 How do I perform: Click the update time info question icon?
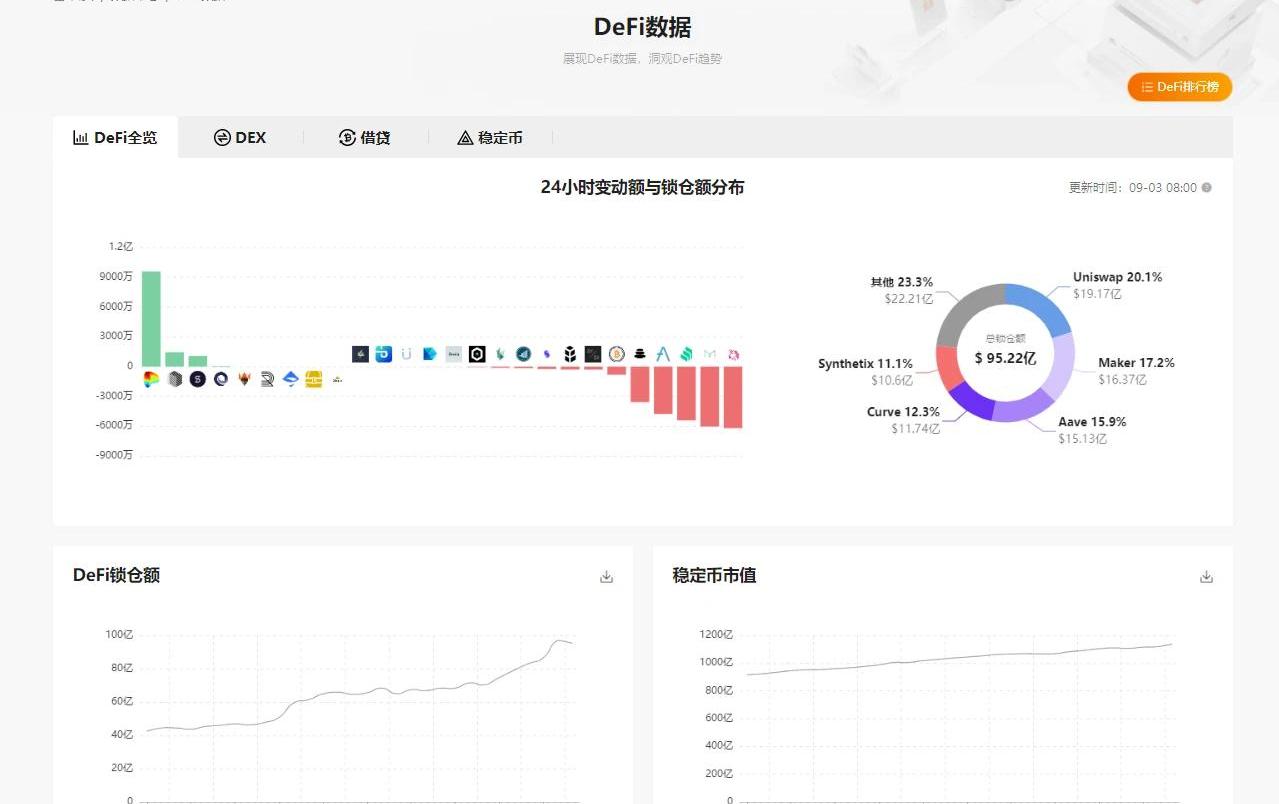point(1207,188)
